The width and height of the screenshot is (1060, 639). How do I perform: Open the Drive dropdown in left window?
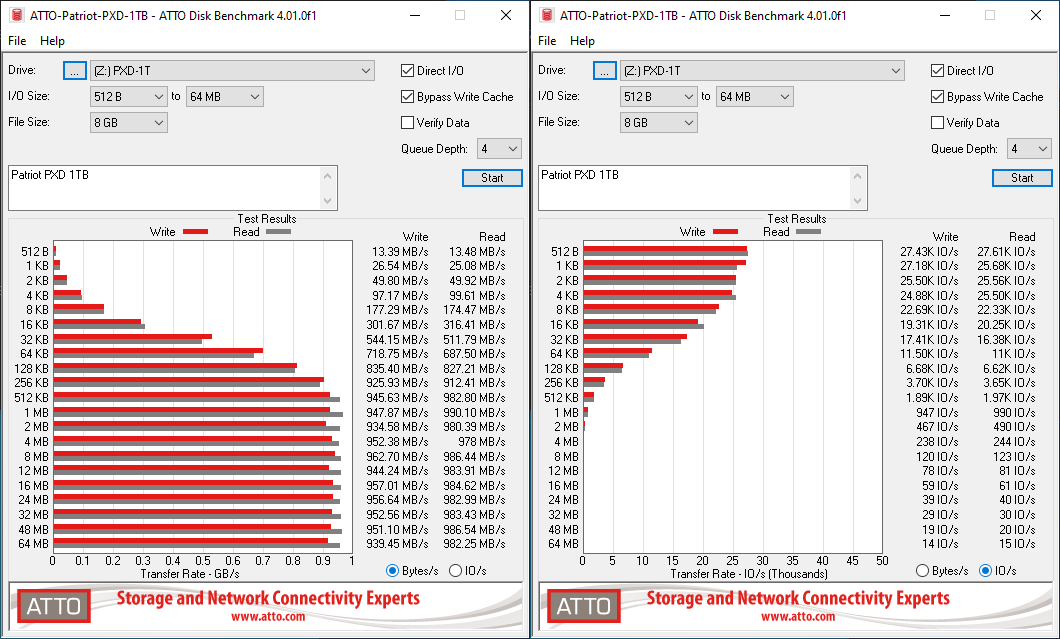pos(232,70)
